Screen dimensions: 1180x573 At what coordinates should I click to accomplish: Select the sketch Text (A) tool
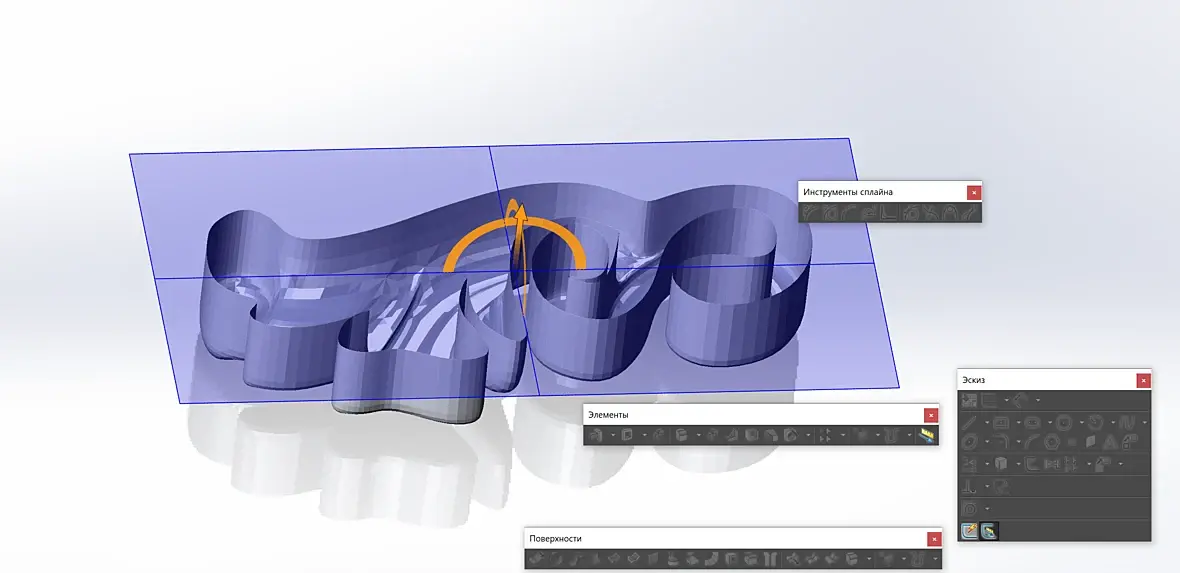[x=1111, y=441]
